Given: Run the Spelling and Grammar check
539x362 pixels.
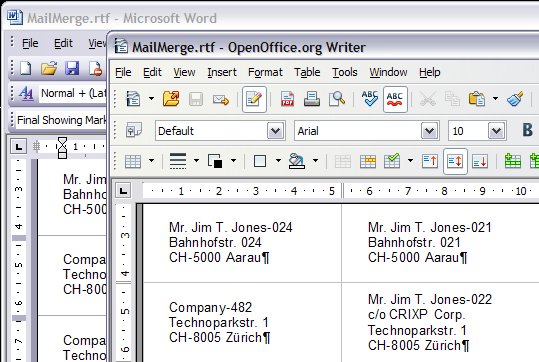Looking at the screenshot, I should (x=370, y=99).
